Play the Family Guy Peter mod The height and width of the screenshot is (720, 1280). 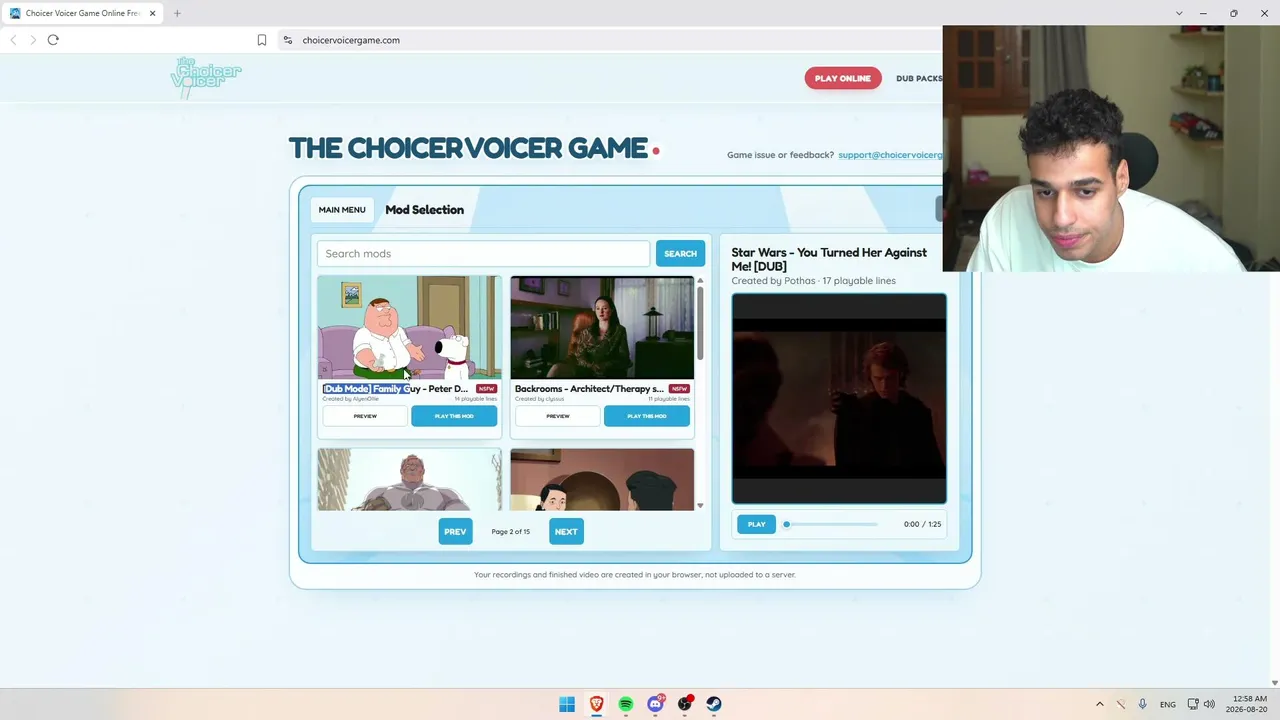pyautogui.click(x=454, y=416)
